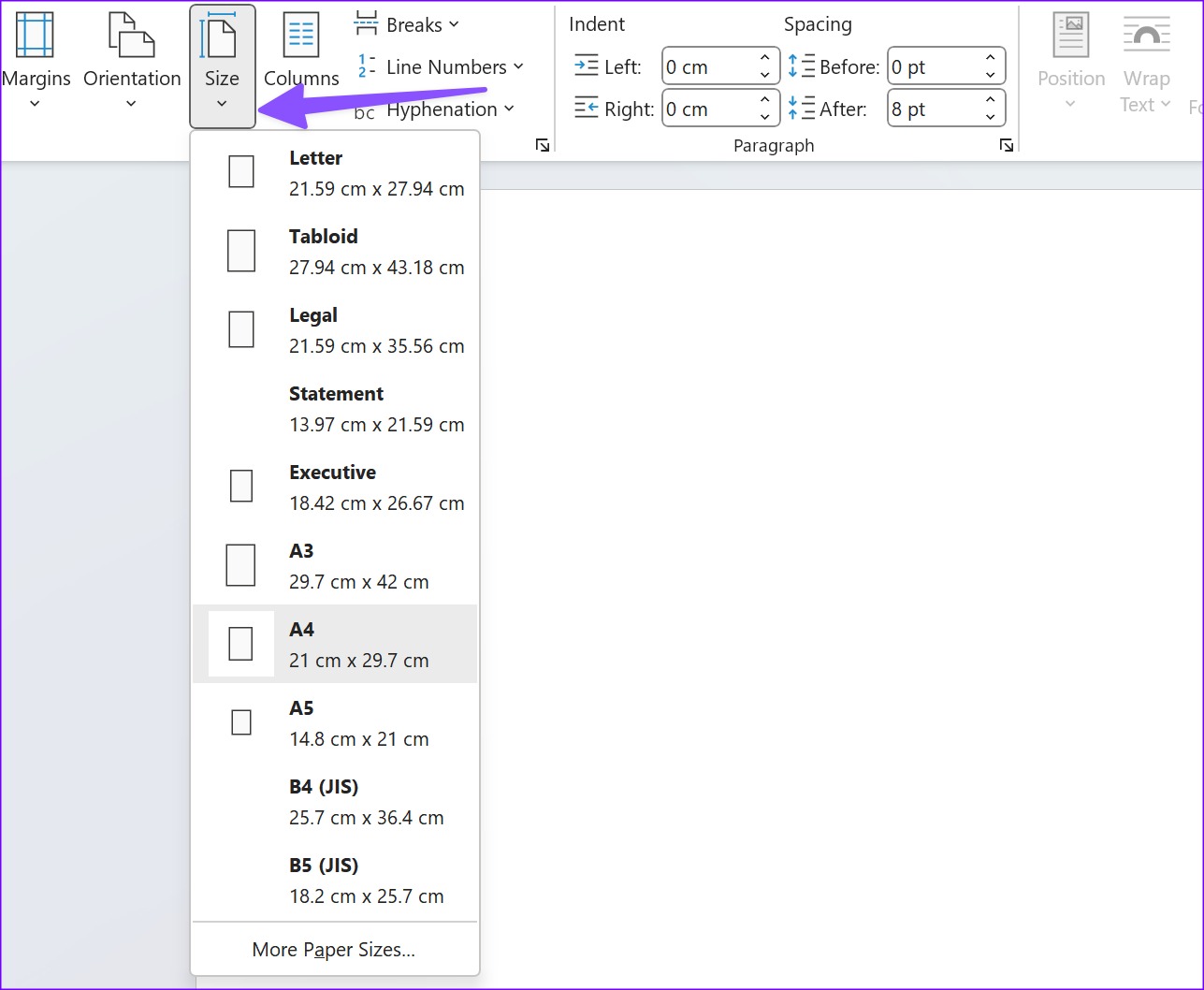Click the A5 page thumbnail icon
This screenshot has height=990, width=1204.
point(241,722)
